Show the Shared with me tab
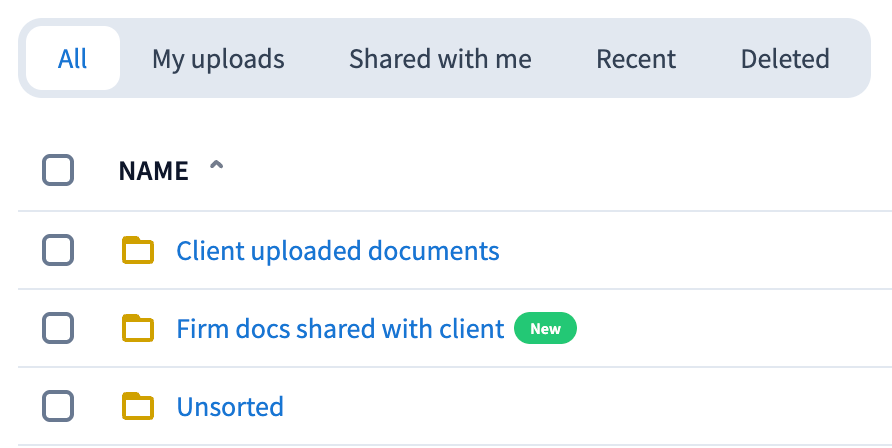The height and width of the screenshot is (448, 892). click(440, 59)
